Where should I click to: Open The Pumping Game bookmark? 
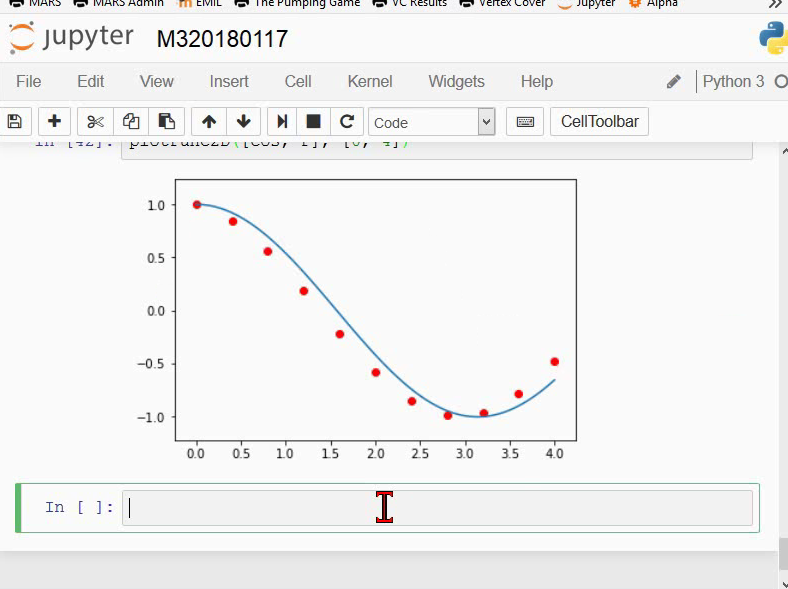(298, 3)
